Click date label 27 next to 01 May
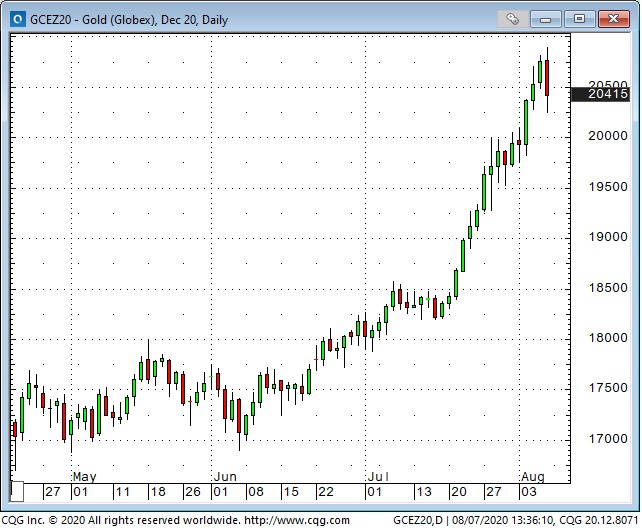This screenshot has width=642, height=528. tap(53, 492)
